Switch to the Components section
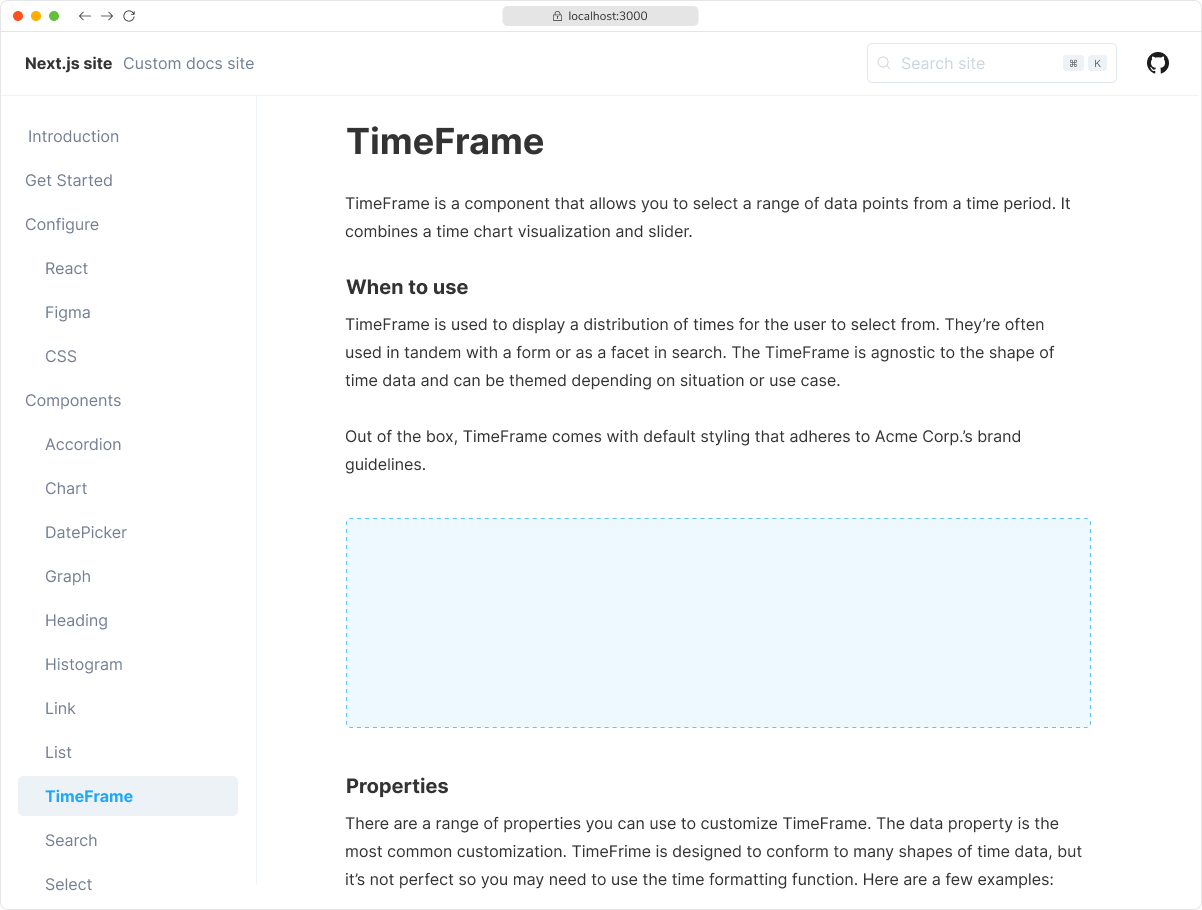This screenshot has width=1202, height=910. pyautogui.click(x=73, y=400)
